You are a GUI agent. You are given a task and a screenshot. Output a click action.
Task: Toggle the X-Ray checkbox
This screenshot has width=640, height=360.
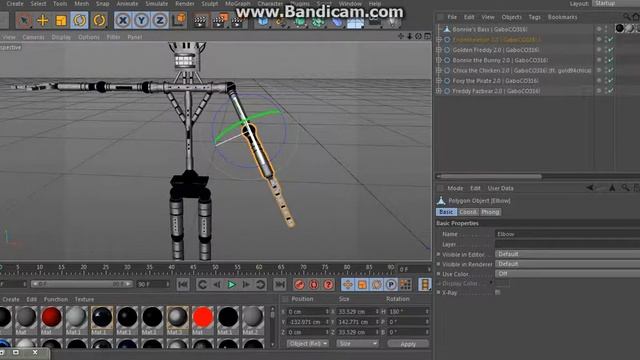click(x=498, y=292)
